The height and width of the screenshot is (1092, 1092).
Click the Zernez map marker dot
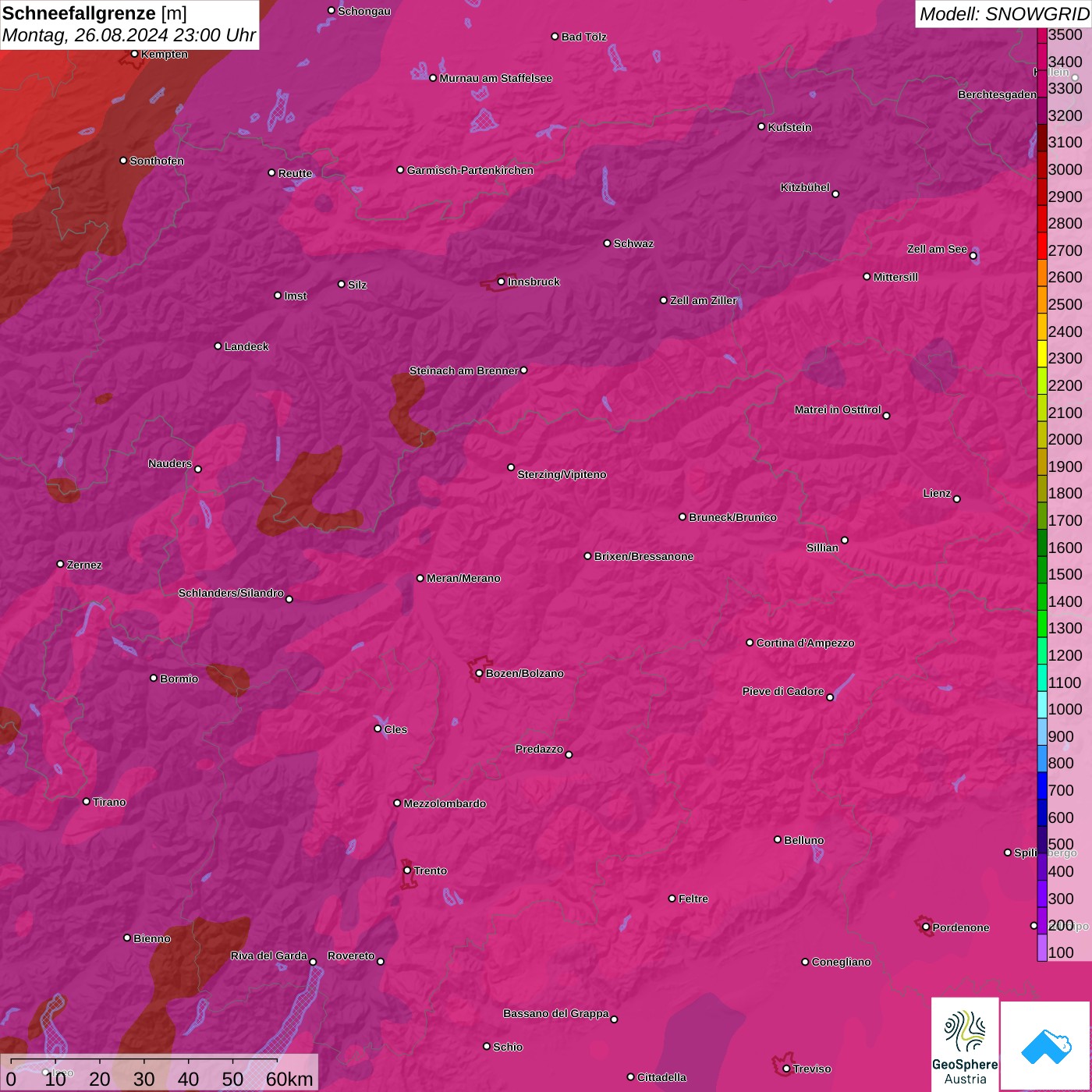pyautogui.click(x=60, y=564)
